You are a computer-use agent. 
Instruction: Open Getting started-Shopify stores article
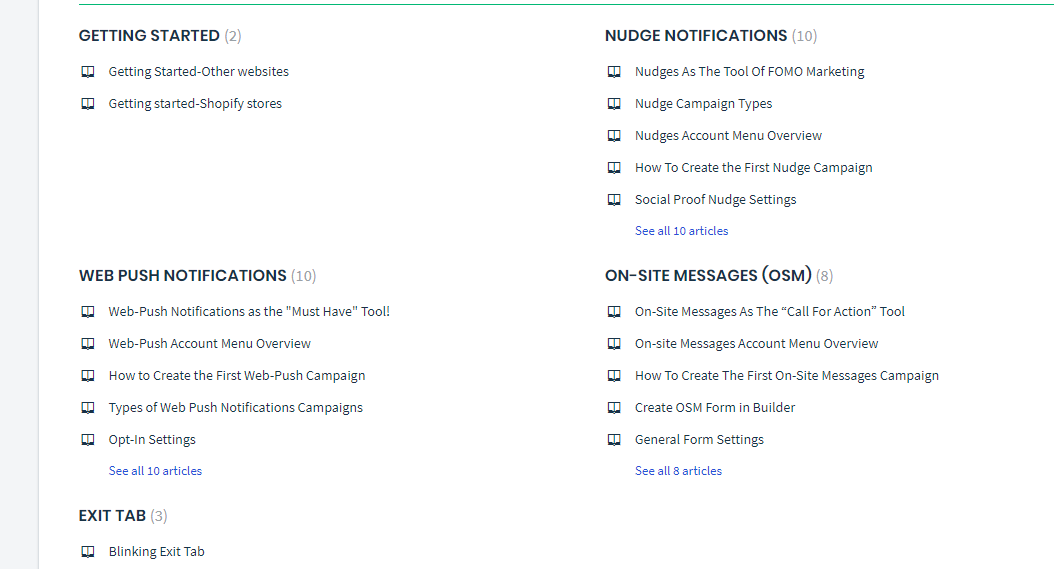pos(195,104)
